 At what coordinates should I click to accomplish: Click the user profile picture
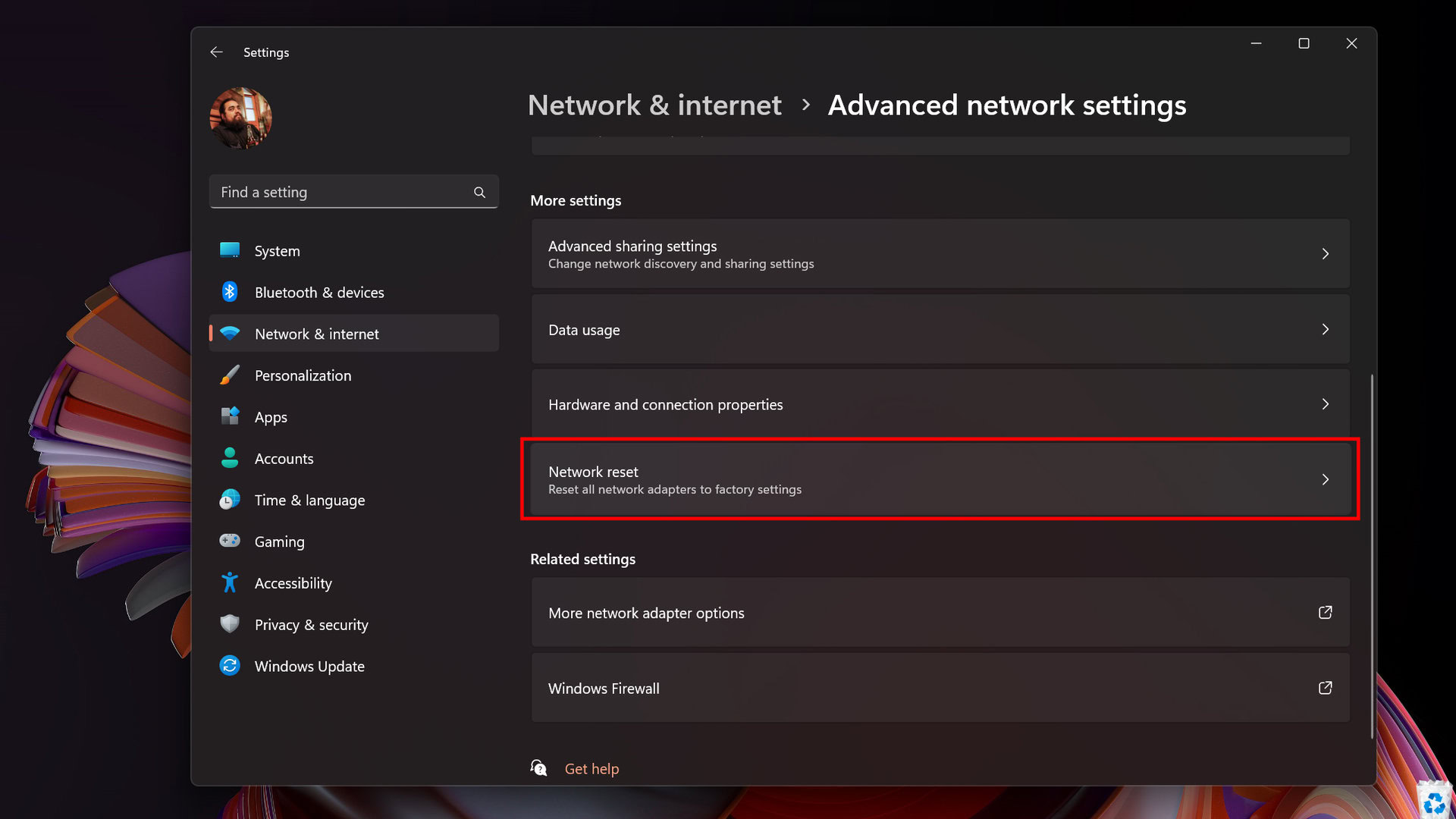click(241, 118)
